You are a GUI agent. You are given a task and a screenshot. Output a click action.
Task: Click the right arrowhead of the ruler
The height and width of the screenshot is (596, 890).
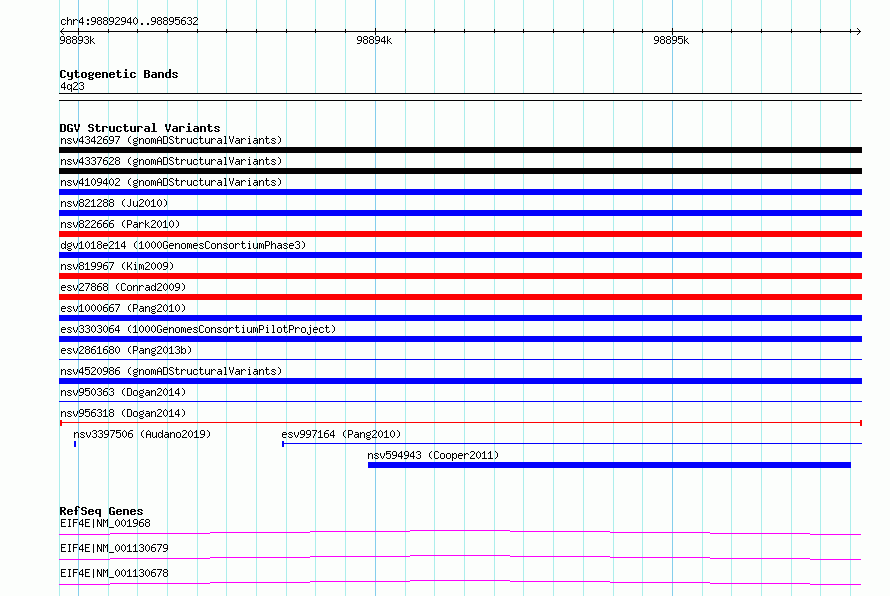(x=858, y=31)
